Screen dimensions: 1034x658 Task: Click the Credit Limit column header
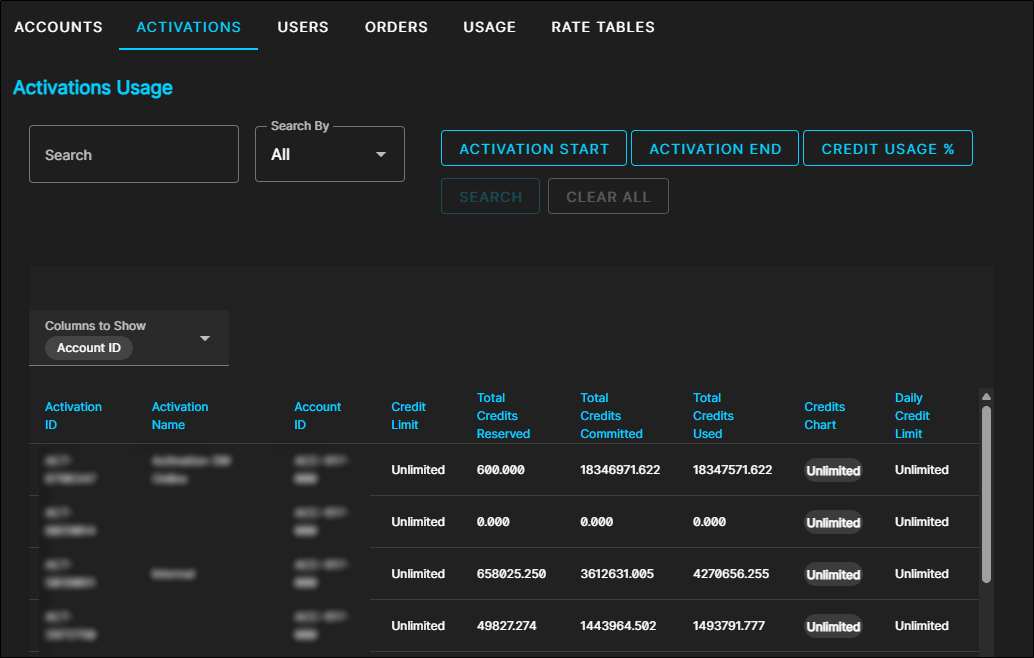(x=408, y=416)
